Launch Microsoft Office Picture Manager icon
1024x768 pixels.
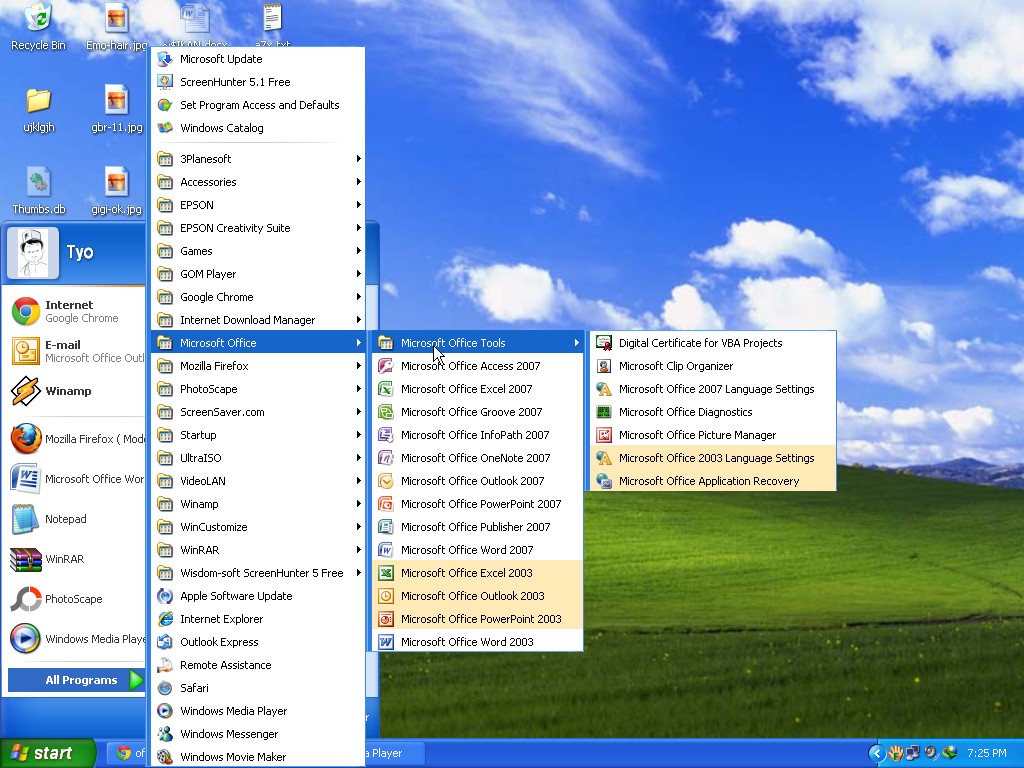click(x=604, y=435)
